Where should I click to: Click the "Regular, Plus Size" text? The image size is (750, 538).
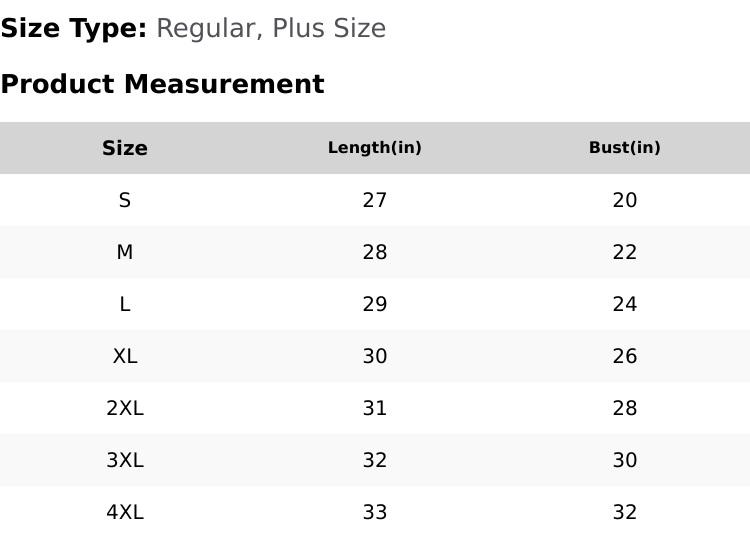click(271, 28)
